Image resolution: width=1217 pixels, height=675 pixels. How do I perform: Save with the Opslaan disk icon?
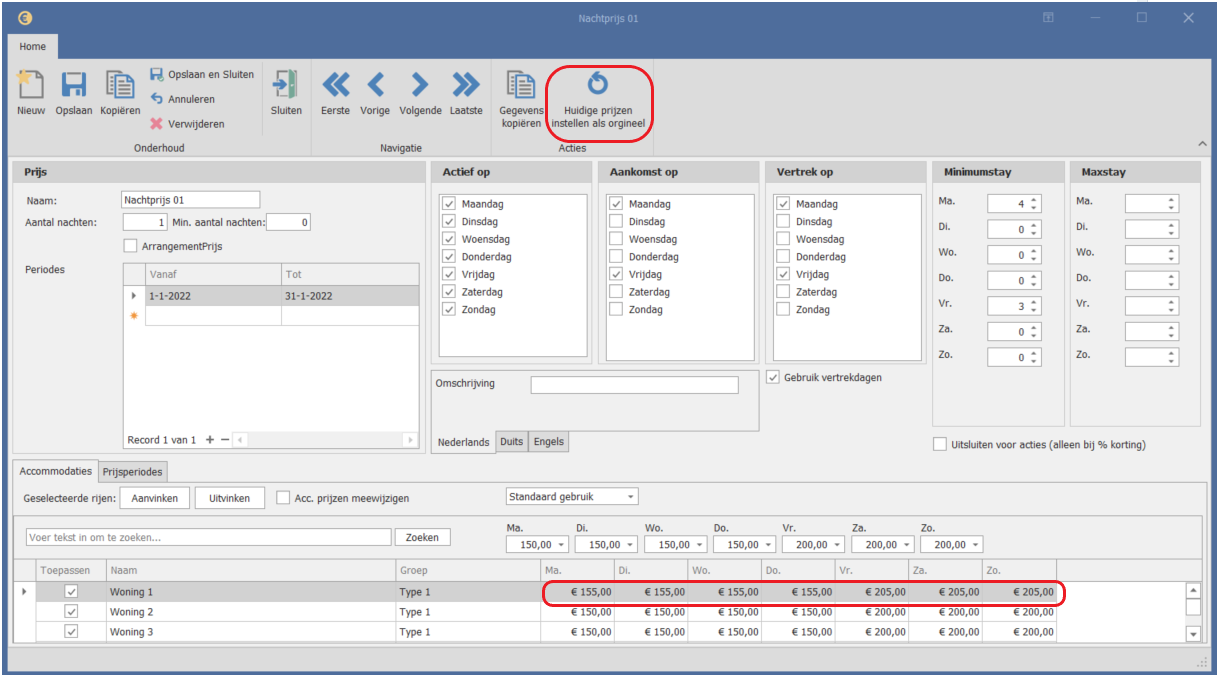point(74,85)
